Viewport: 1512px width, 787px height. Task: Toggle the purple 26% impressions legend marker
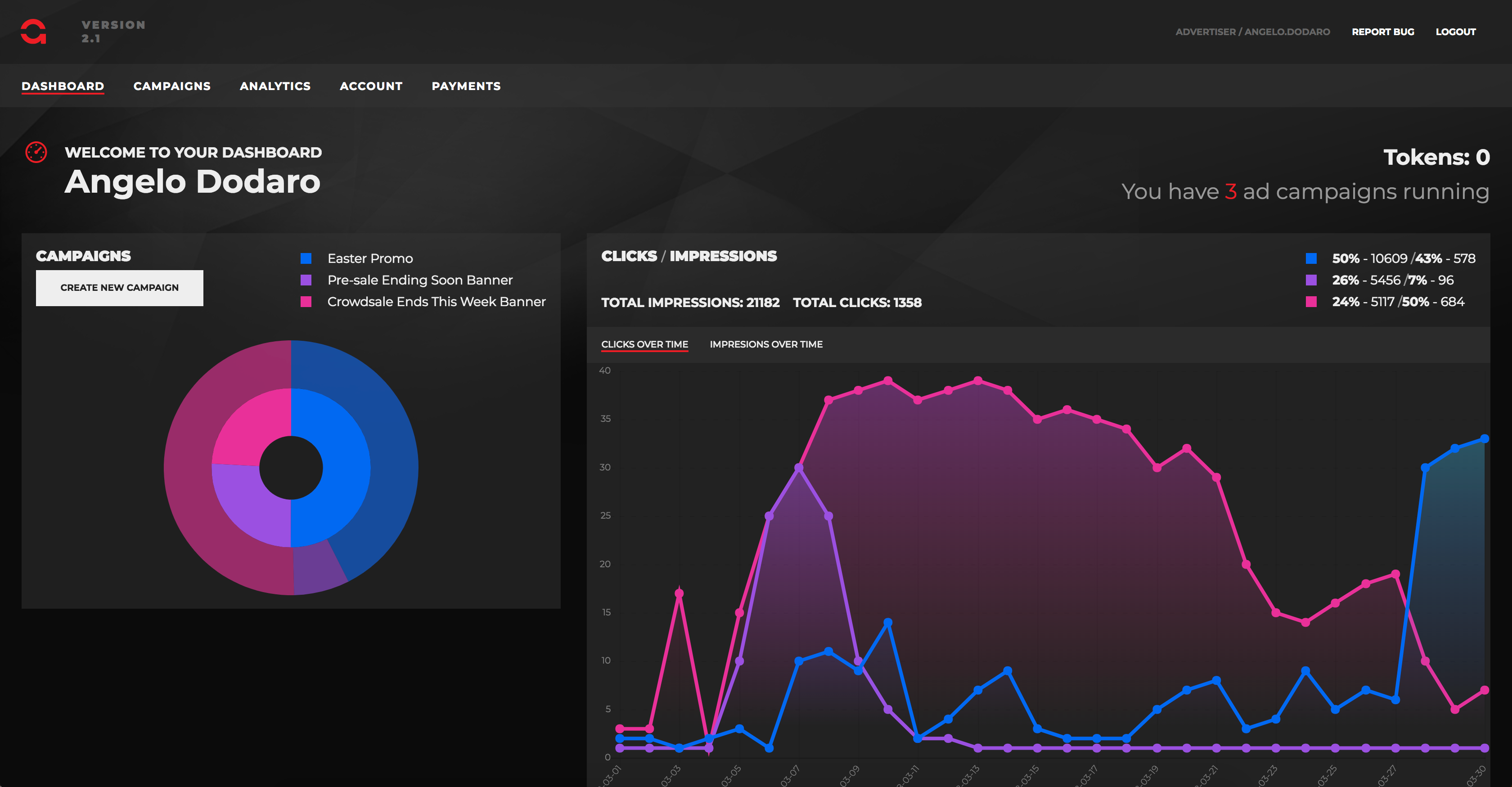[x=1311, y=280]
